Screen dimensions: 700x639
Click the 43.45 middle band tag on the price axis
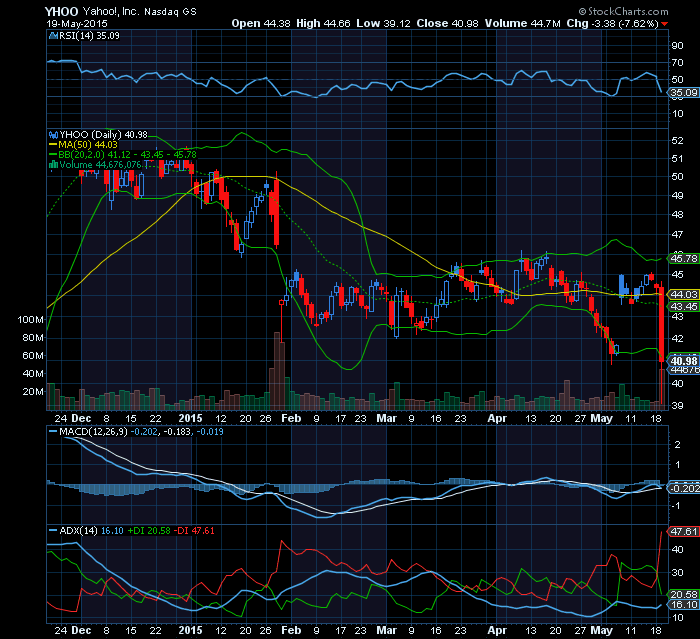(x=683, y=306)
